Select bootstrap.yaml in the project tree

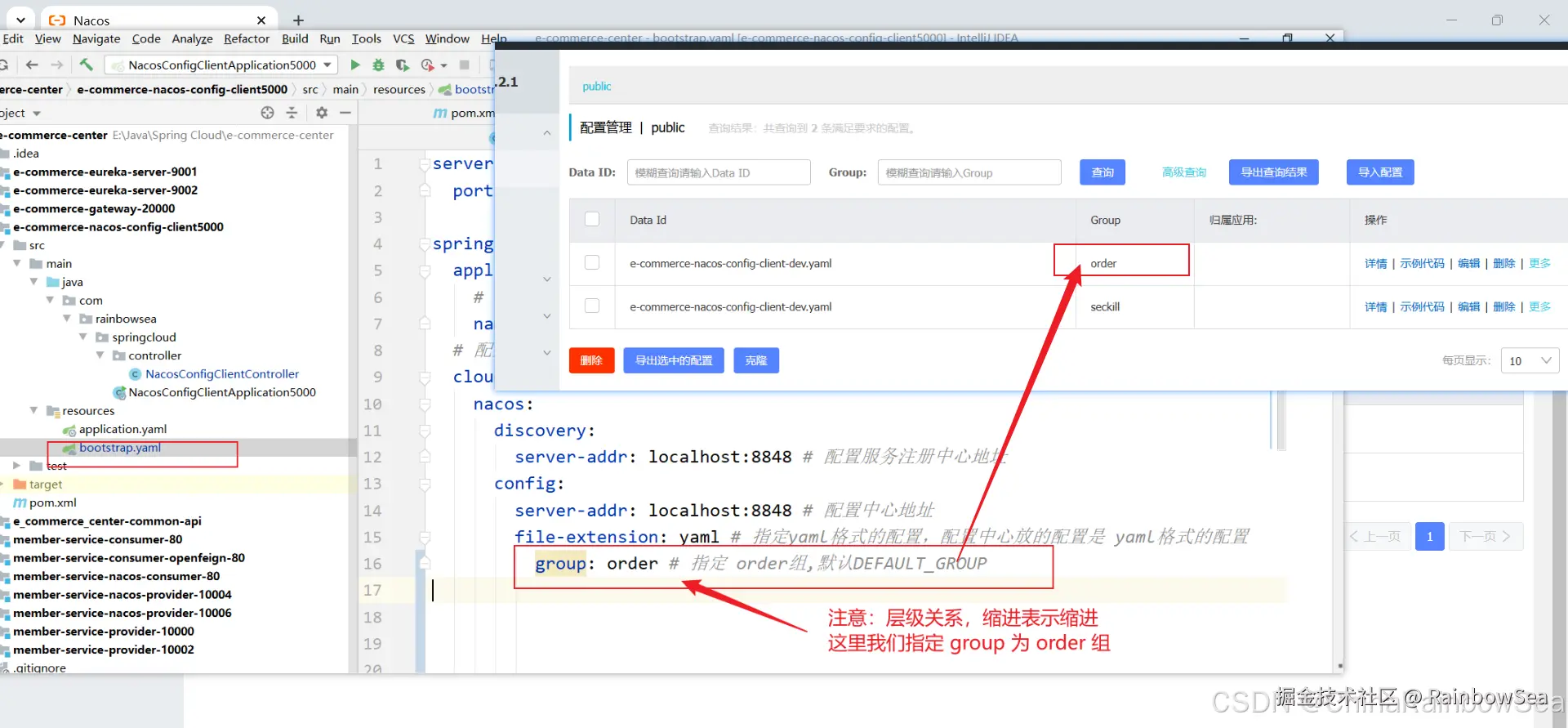click(120, 448)
